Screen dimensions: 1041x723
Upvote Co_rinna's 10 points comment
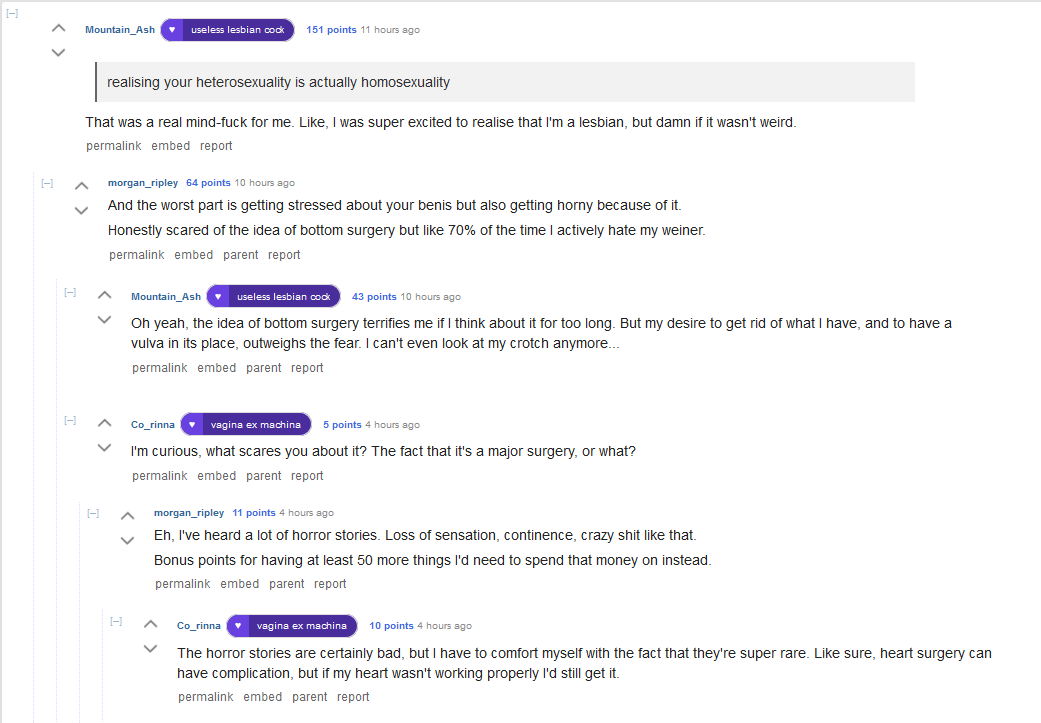click(151, 623)
